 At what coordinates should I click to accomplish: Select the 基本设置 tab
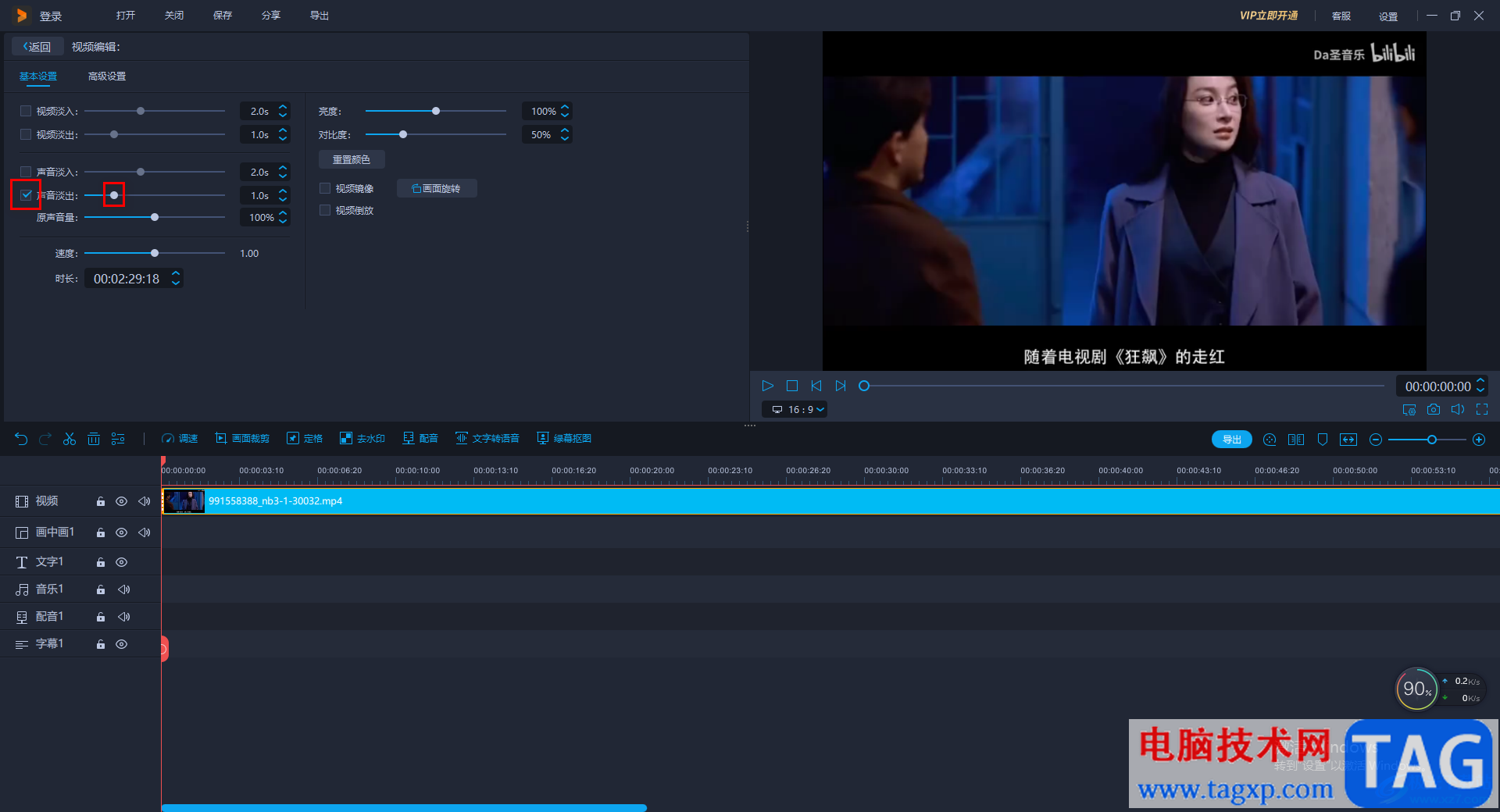click(38, 77)
